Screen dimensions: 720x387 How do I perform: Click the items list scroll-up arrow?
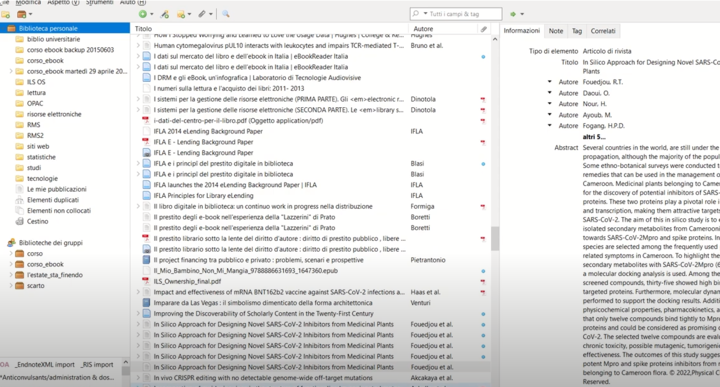[495, 39]
